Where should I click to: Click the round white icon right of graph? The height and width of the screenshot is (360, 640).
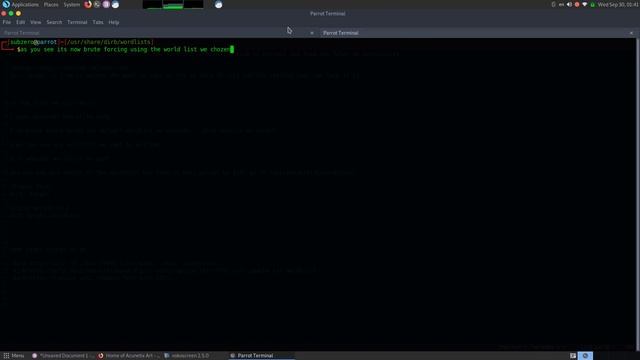click(x=218, y=4)
